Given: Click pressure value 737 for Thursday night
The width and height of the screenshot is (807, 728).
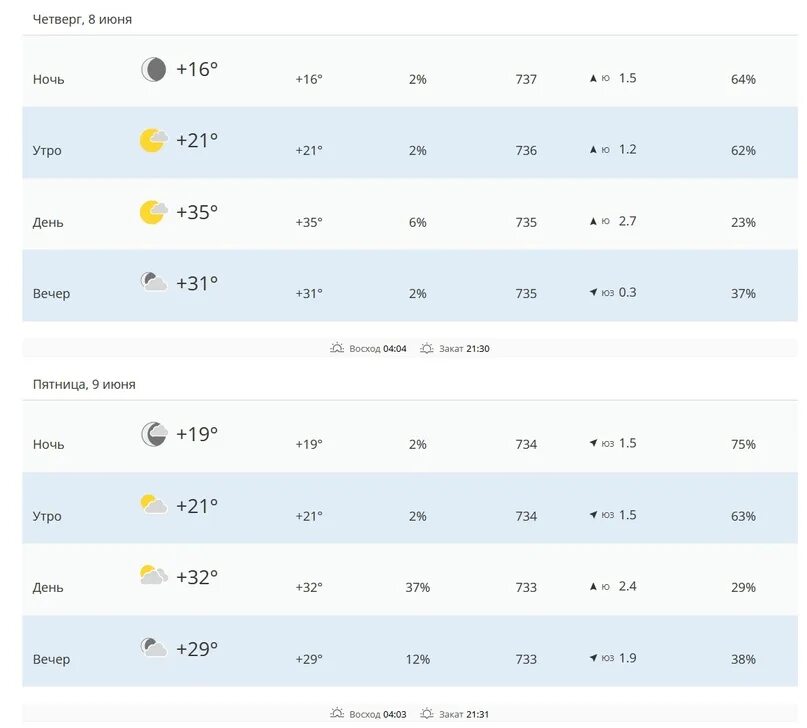Looking at the screenshot, I should click(526, 79).
